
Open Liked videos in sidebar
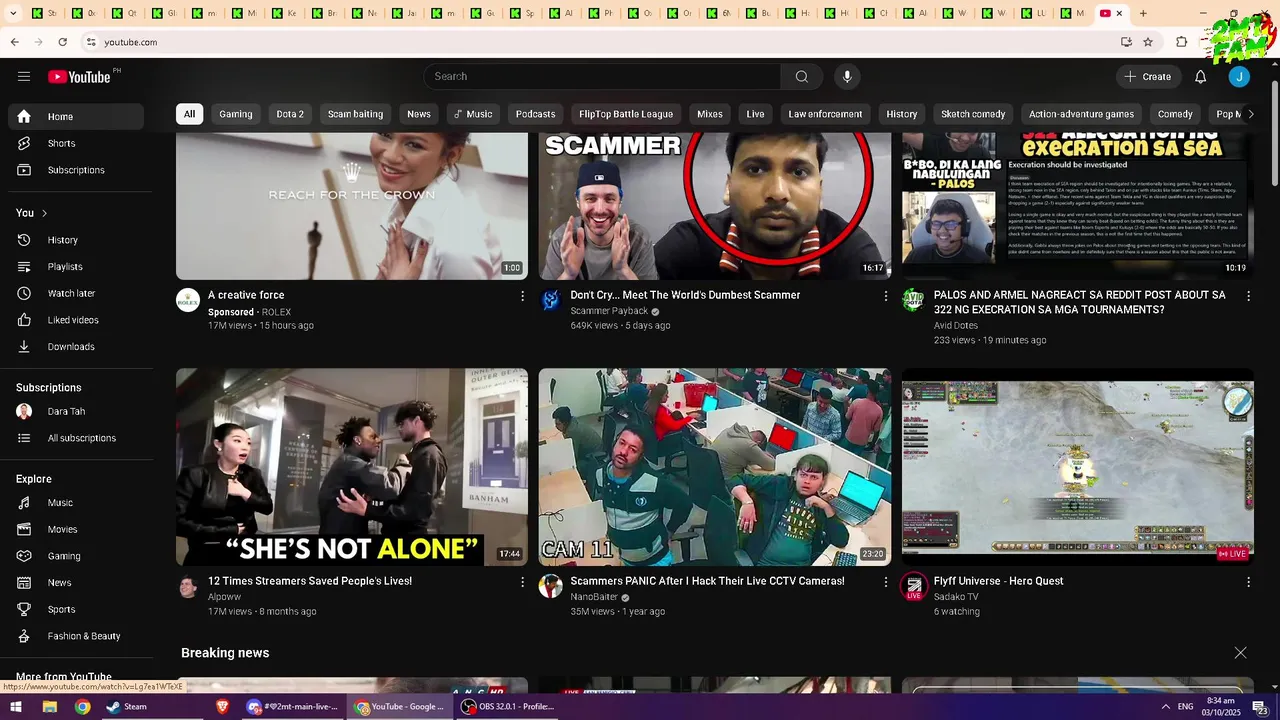pyautogui.click(x=76, y=320)
